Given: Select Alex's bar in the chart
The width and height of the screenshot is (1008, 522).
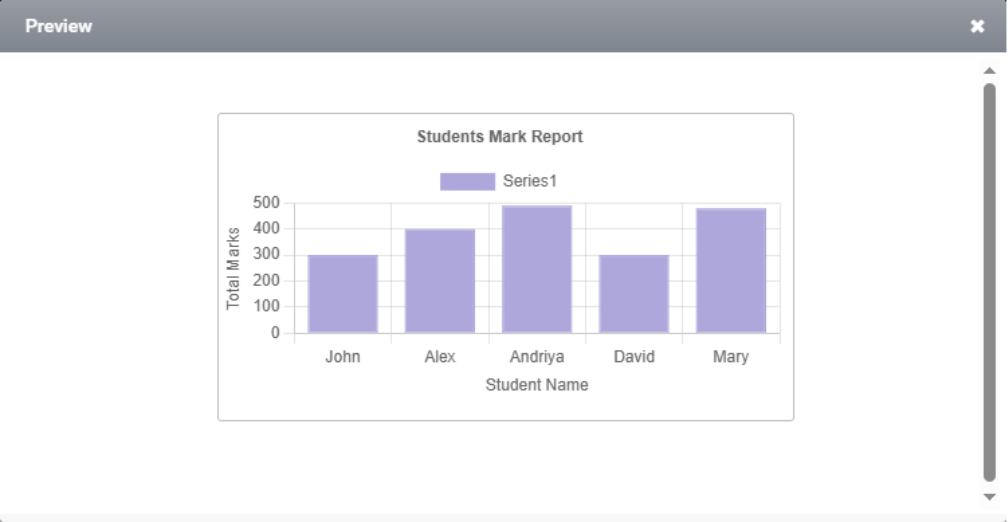Looking at the screenshot, I should click(x=440, y=280).
